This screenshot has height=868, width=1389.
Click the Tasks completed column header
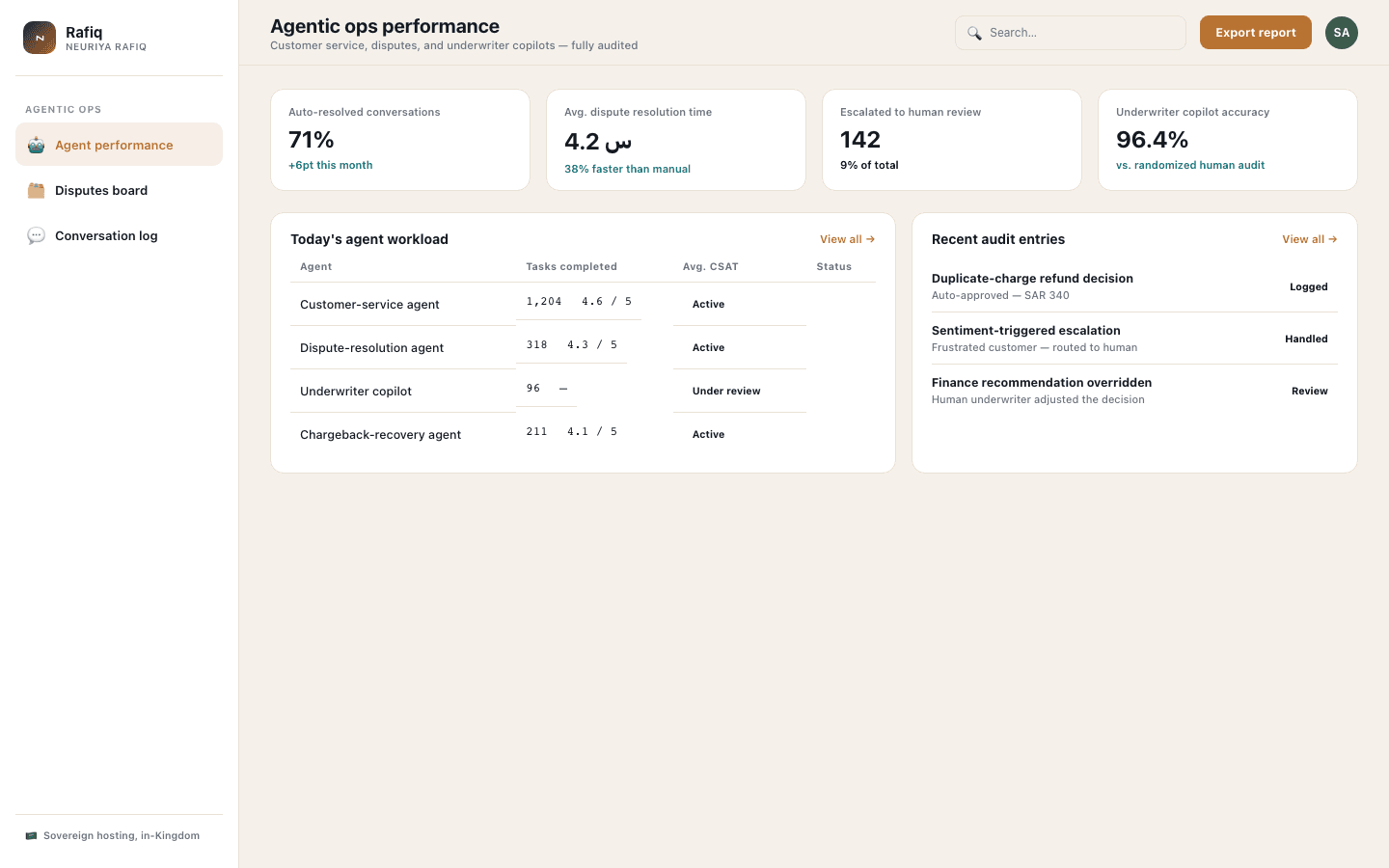click(x=571, y=267)
